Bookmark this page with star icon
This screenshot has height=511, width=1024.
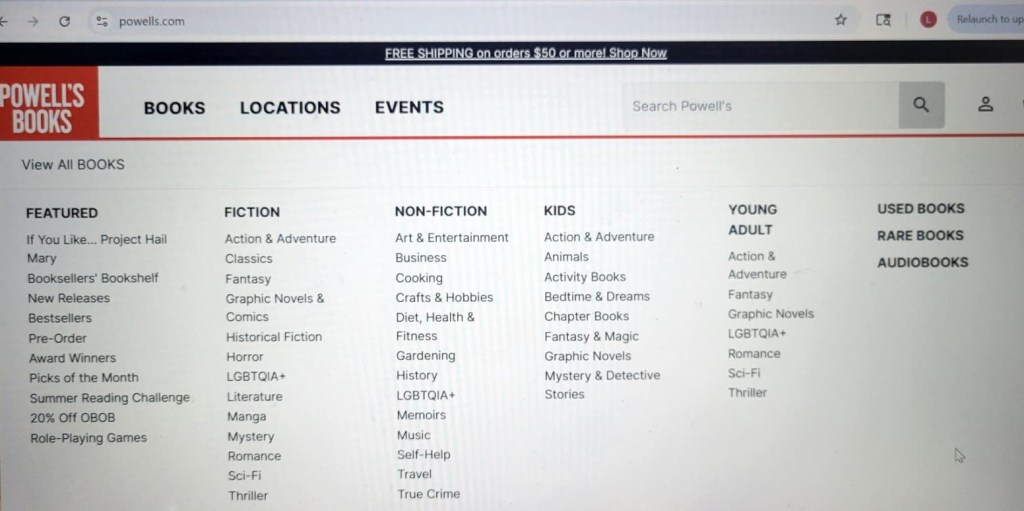[841, 20]
